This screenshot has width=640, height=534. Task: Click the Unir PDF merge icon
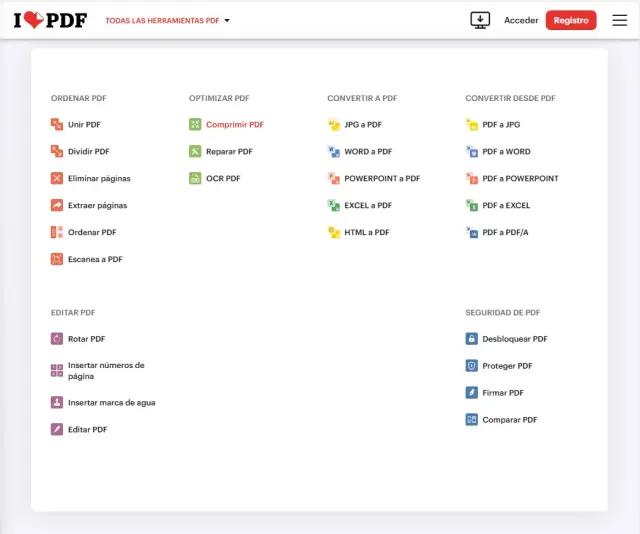coord(57,125)
